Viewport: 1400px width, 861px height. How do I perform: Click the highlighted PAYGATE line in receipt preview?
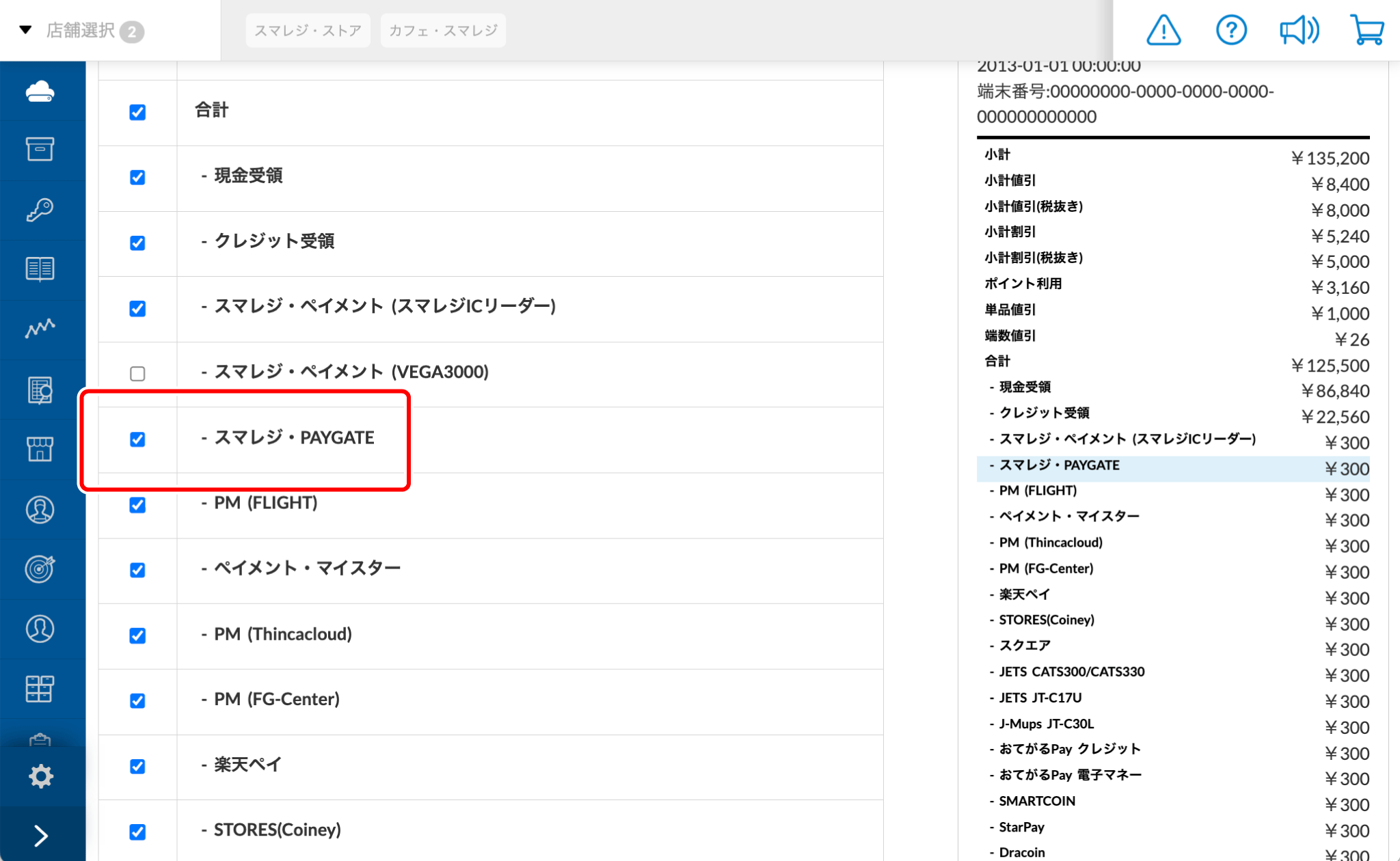[1173, 468]
